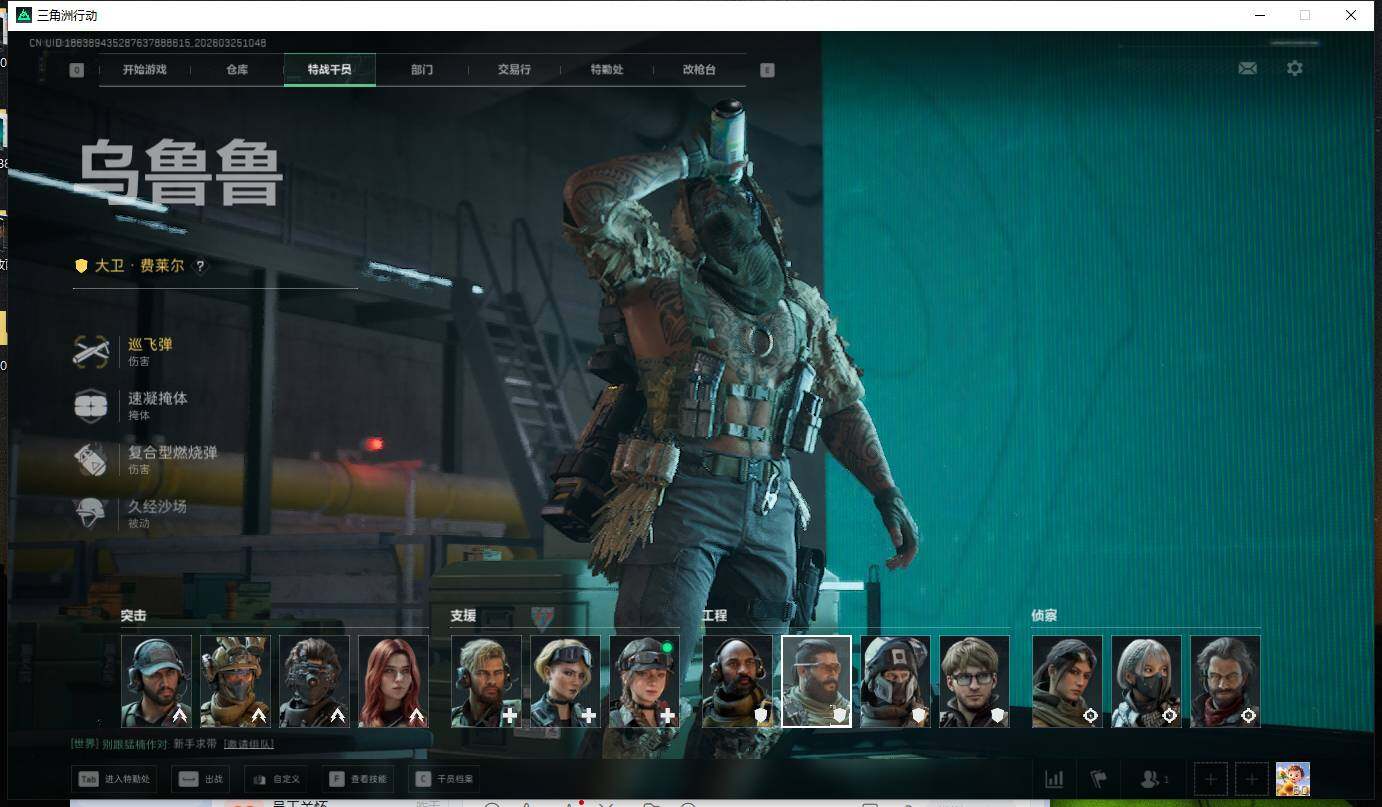The height and width of the screenshot is (807, 1382).
Task: Open settings with the gear icon
Action: point(1295,69)
